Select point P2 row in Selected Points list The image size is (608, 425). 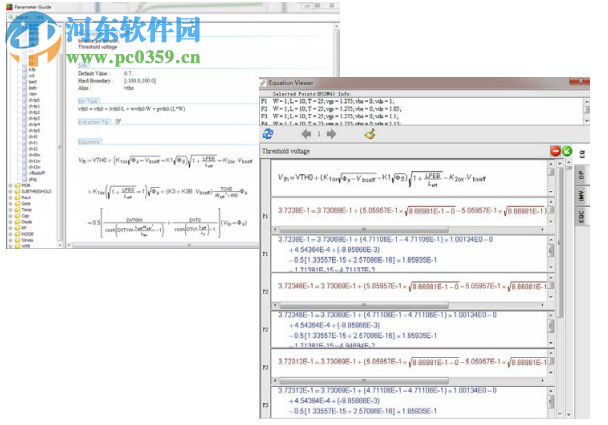422,109
